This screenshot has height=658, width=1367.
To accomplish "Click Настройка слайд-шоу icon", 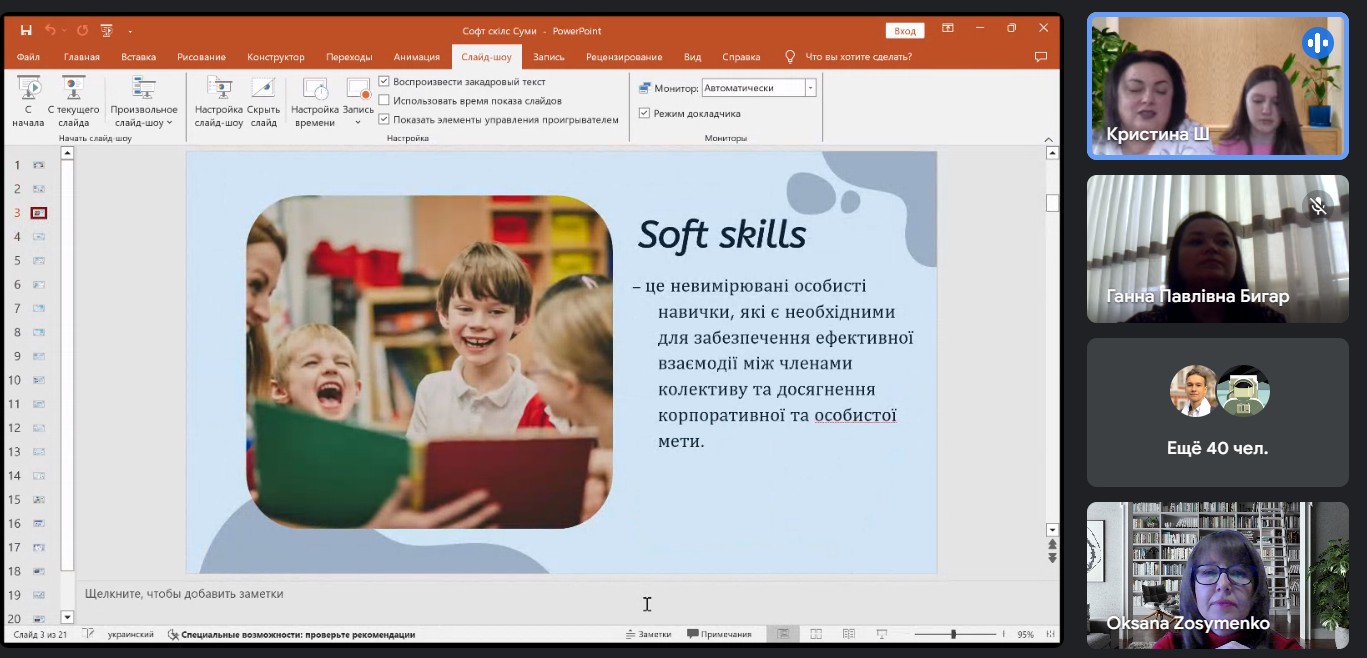I will [x=219, y=88].
